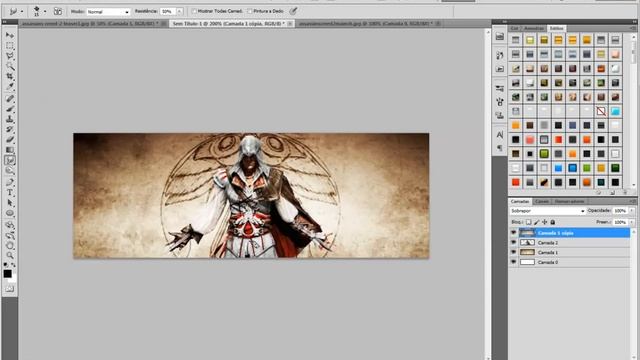Select the 3D Object Rotate tool

coord(10,225)
